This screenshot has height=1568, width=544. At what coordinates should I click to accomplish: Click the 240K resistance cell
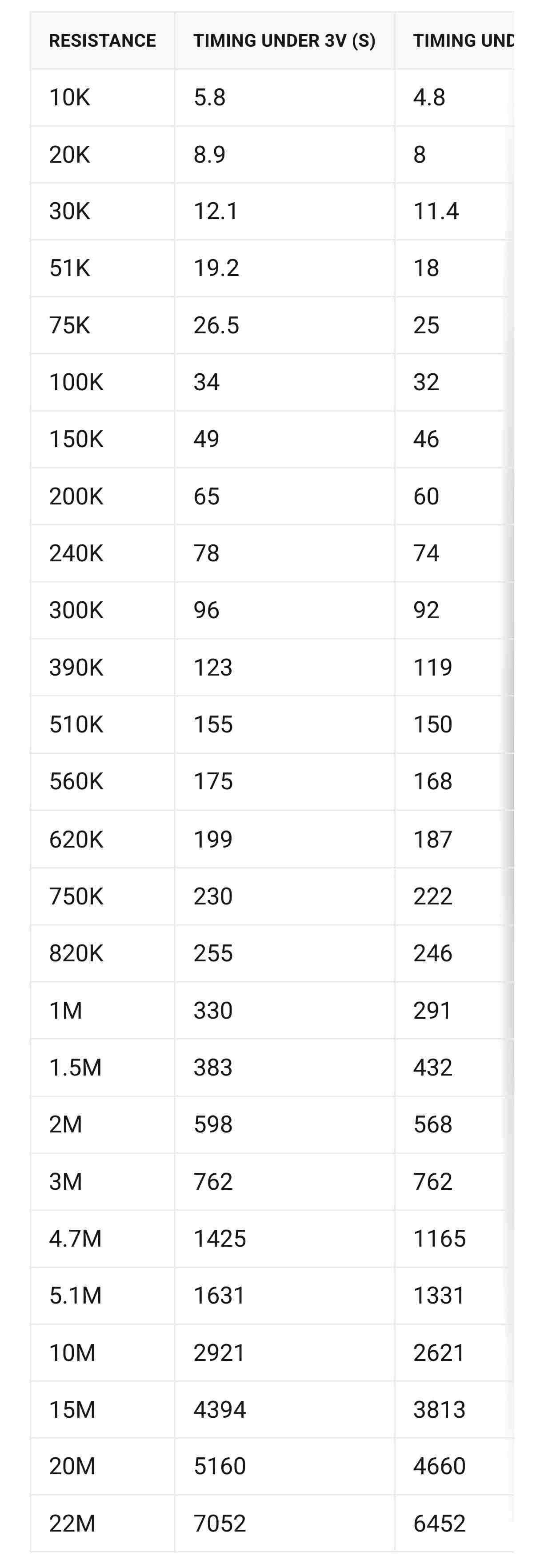(102, 553)
